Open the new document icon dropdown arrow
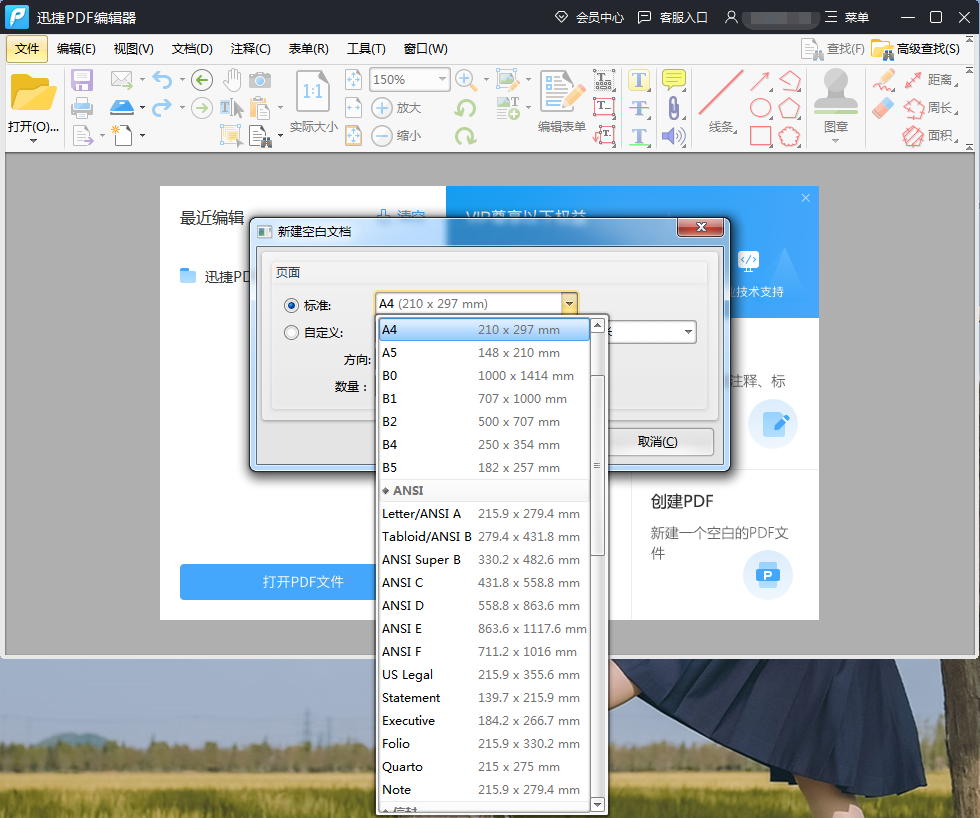 142,136
